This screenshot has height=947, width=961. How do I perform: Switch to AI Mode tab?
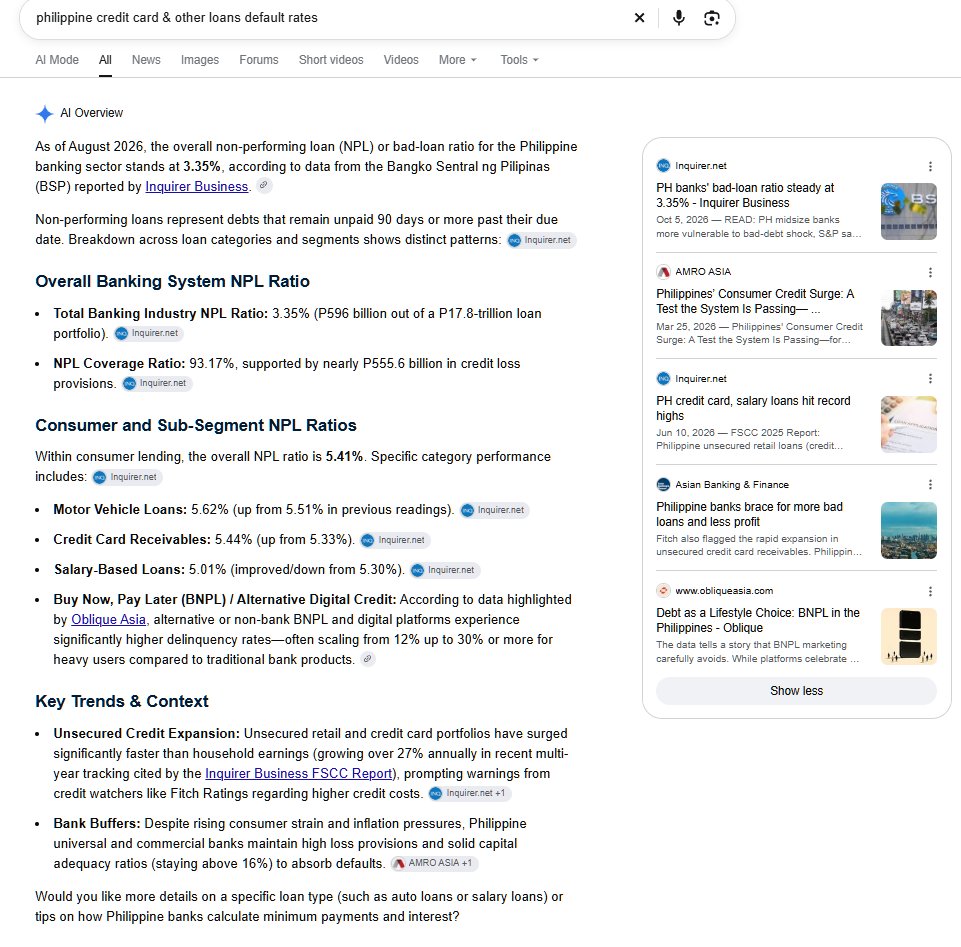point(57,60)
